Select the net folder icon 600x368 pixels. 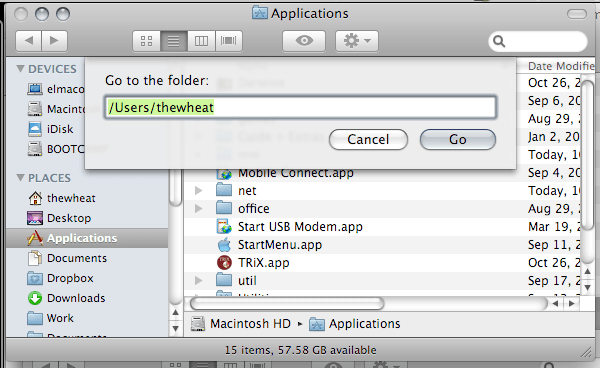coord(224,190)
